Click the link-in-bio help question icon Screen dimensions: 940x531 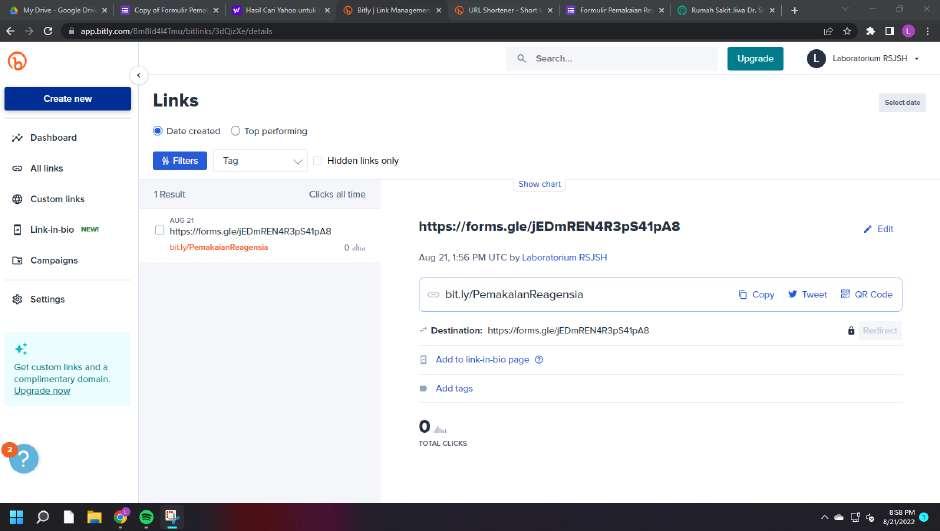pos(539,360)
